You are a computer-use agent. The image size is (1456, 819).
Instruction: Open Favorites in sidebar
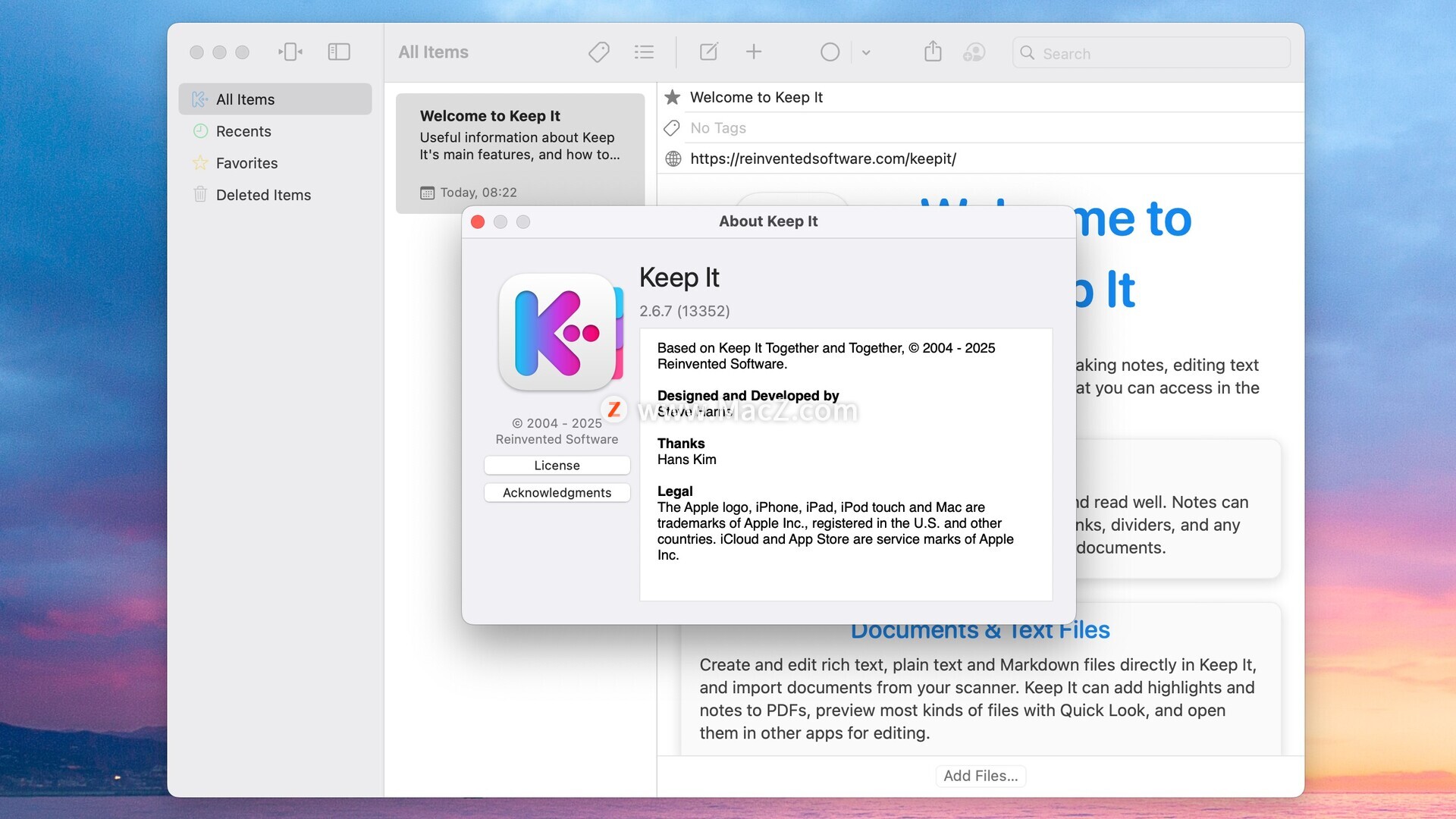pos(275,163)
